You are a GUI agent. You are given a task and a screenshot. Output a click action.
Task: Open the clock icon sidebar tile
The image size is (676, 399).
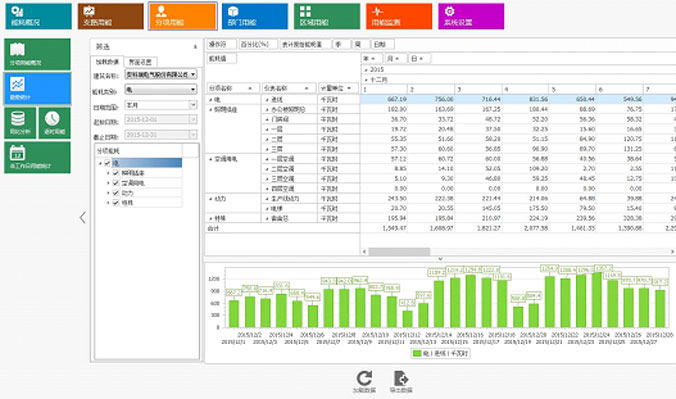(x=54, y=123)
